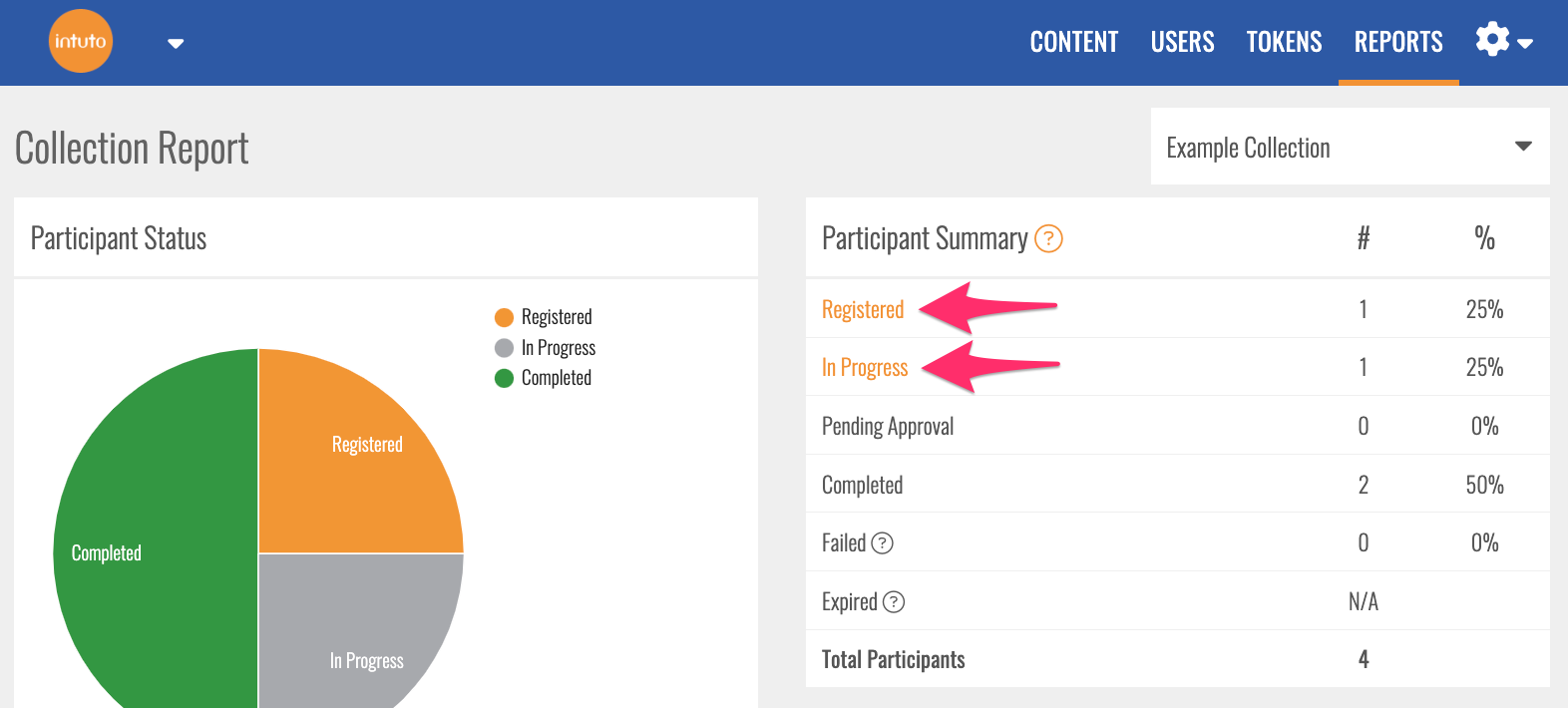Image resolution: width=1568 pixels, height=708 pixels.
Task: Select the Reports tab
Action: (x=1397, y=42)
